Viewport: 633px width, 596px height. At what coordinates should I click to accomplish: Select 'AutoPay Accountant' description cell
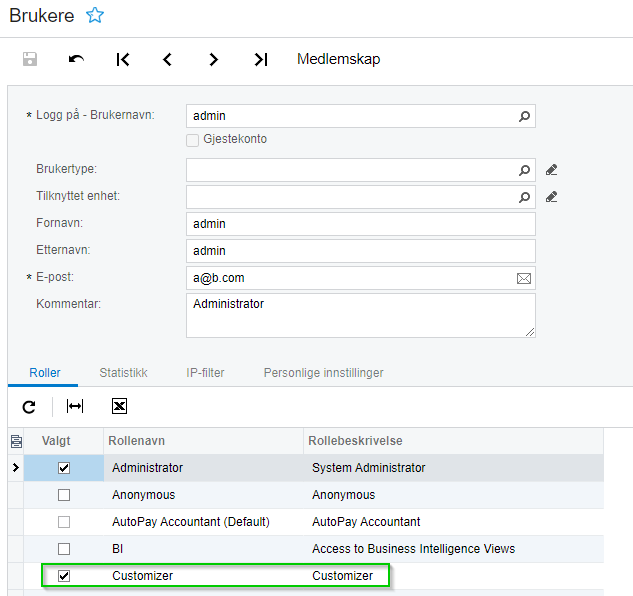(x=454, y=522)
